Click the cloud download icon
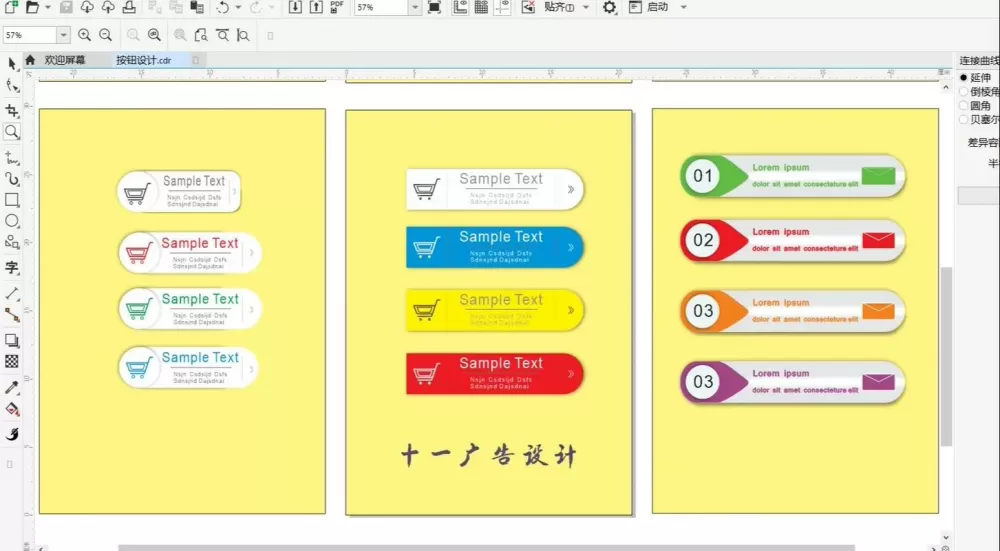The width and height of the screenshot is (1000, 551). 87,7
